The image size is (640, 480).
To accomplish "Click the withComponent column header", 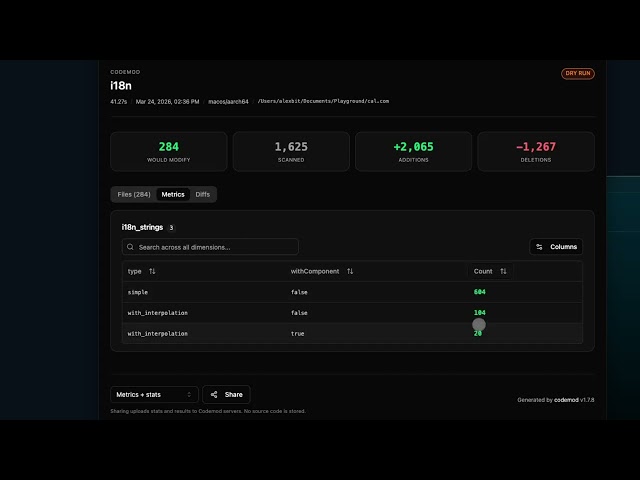I will pyautogui.click(x=315, y=271).
